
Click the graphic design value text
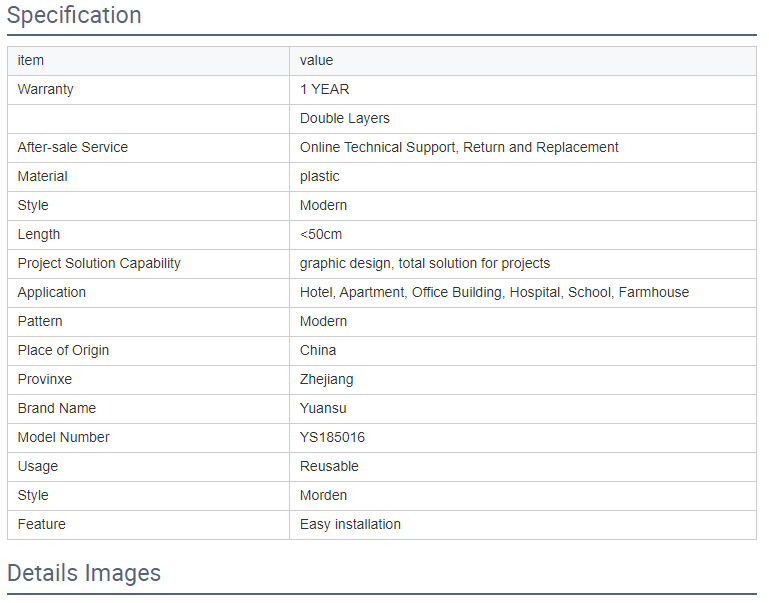425,264
